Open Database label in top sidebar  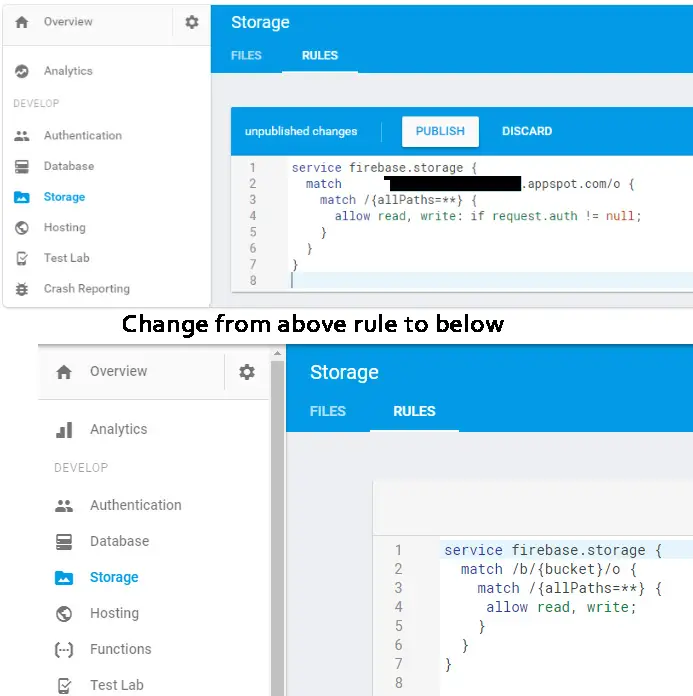pos(69,166)
